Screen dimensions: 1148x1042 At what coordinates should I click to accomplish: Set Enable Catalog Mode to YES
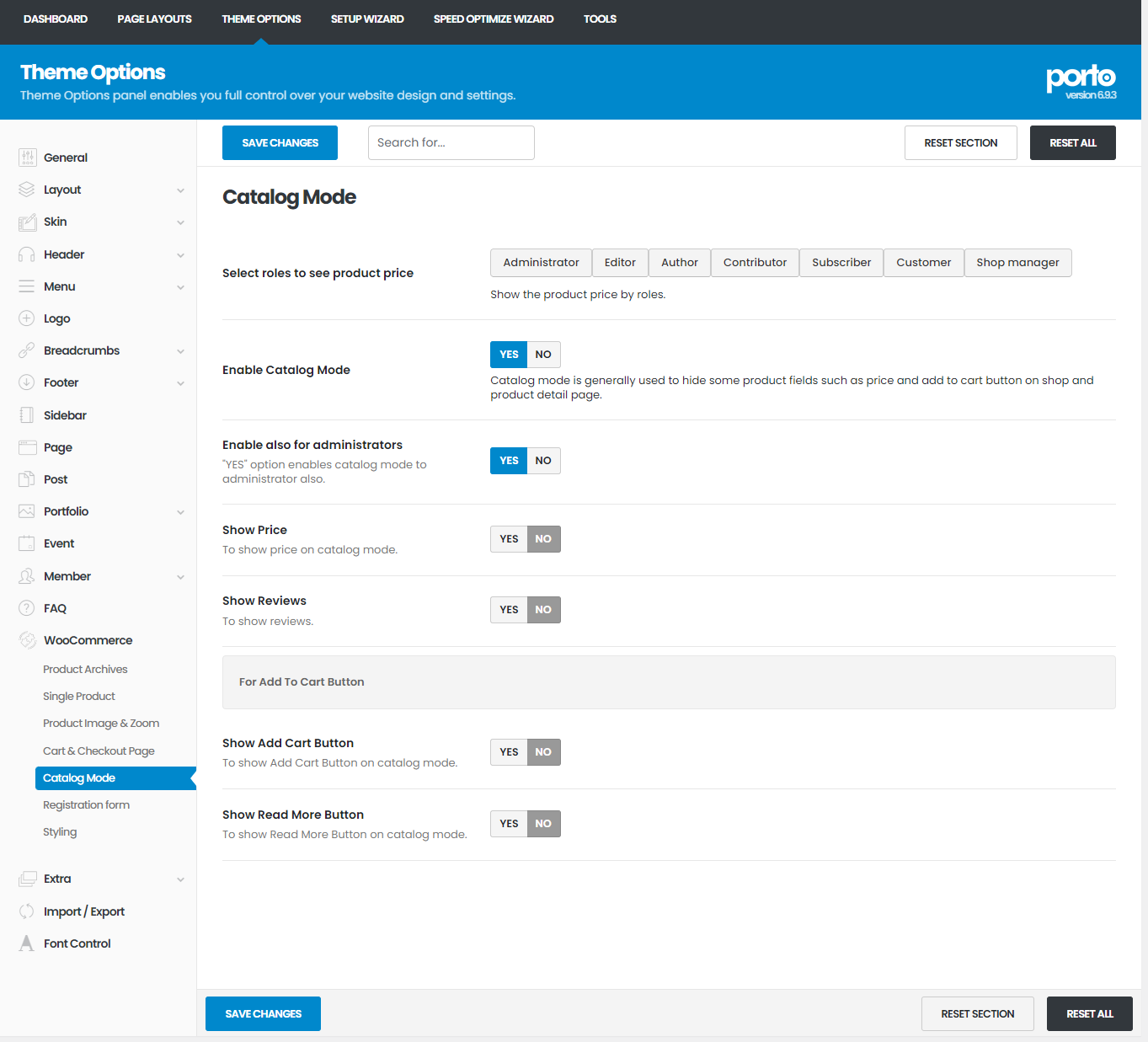[509, 355]
